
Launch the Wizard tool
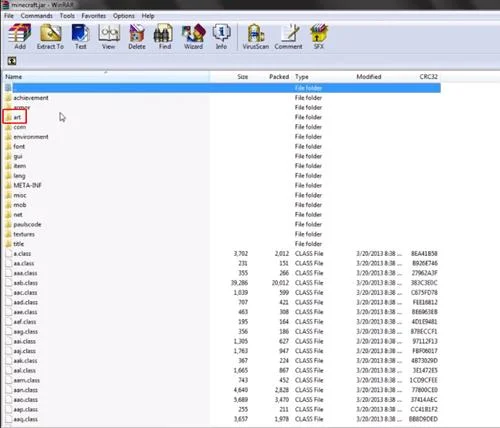click(194, 37)
